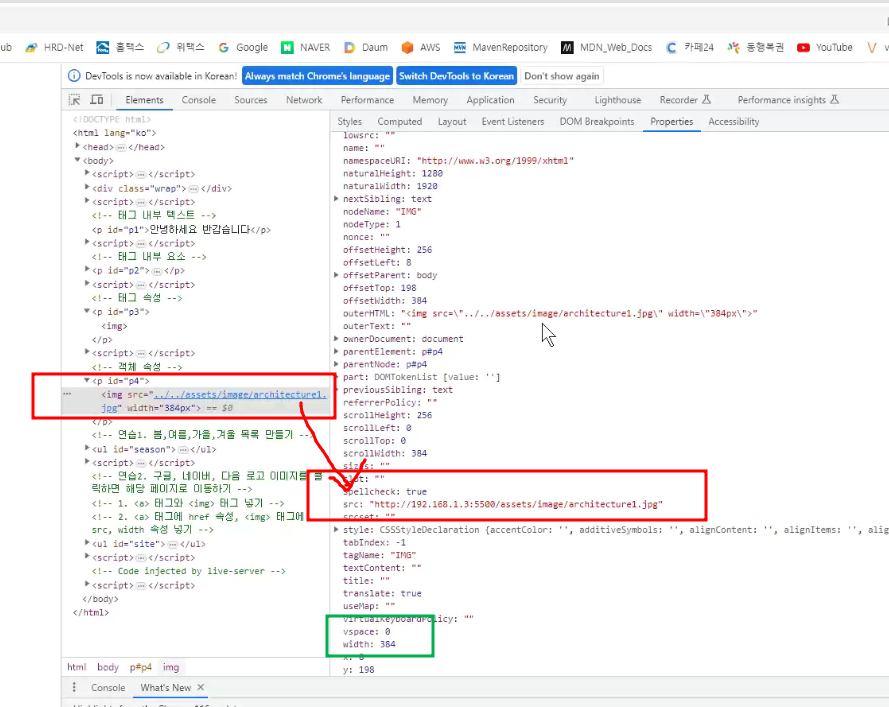
Task: Open the AWS bookmark
Action: tap(421, 48)
